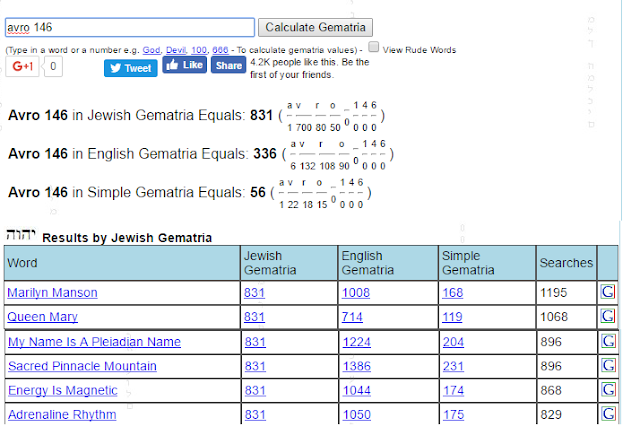Image resolution: width=640 pixels, height=444 pixels.
Task: Open the 100 example link
Action: coord(199,50)
